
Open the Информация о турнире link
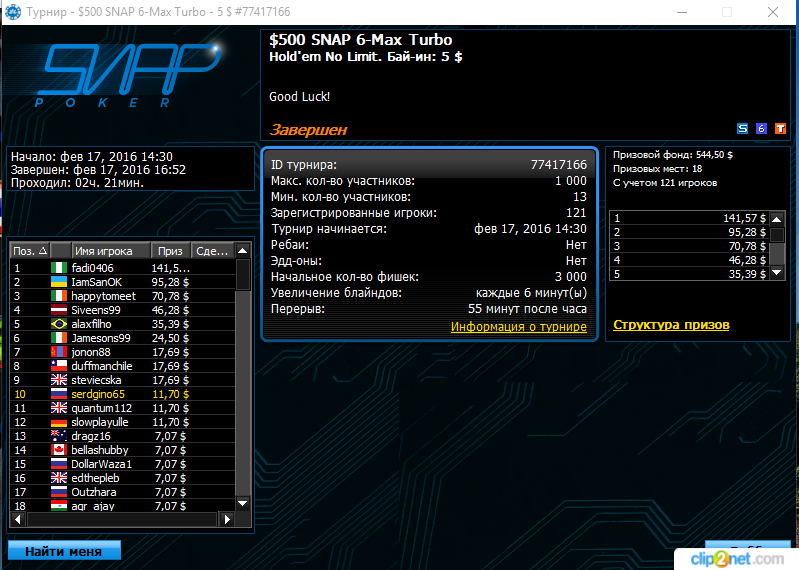tap(519, 327)
